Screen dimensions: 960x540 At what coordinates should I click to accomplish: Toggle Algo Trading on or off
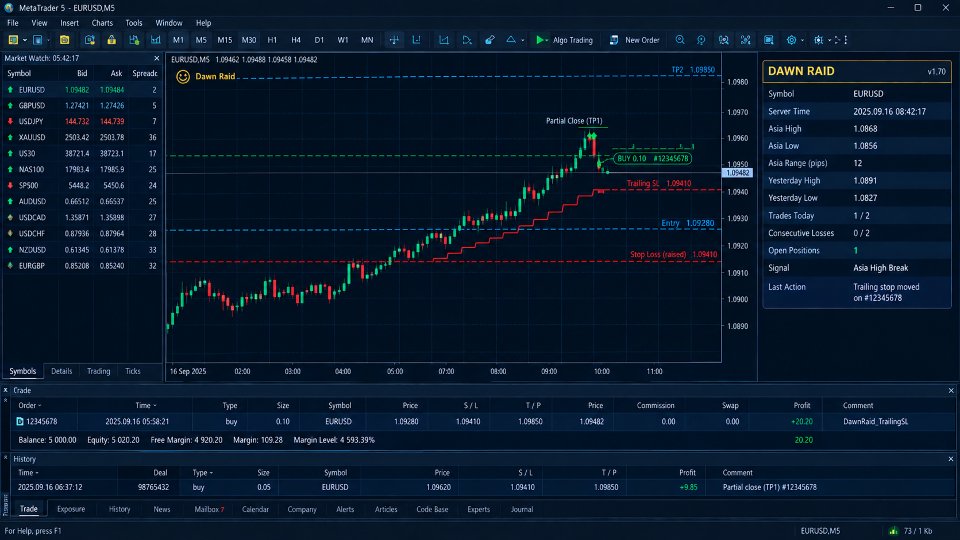point(564,40)
